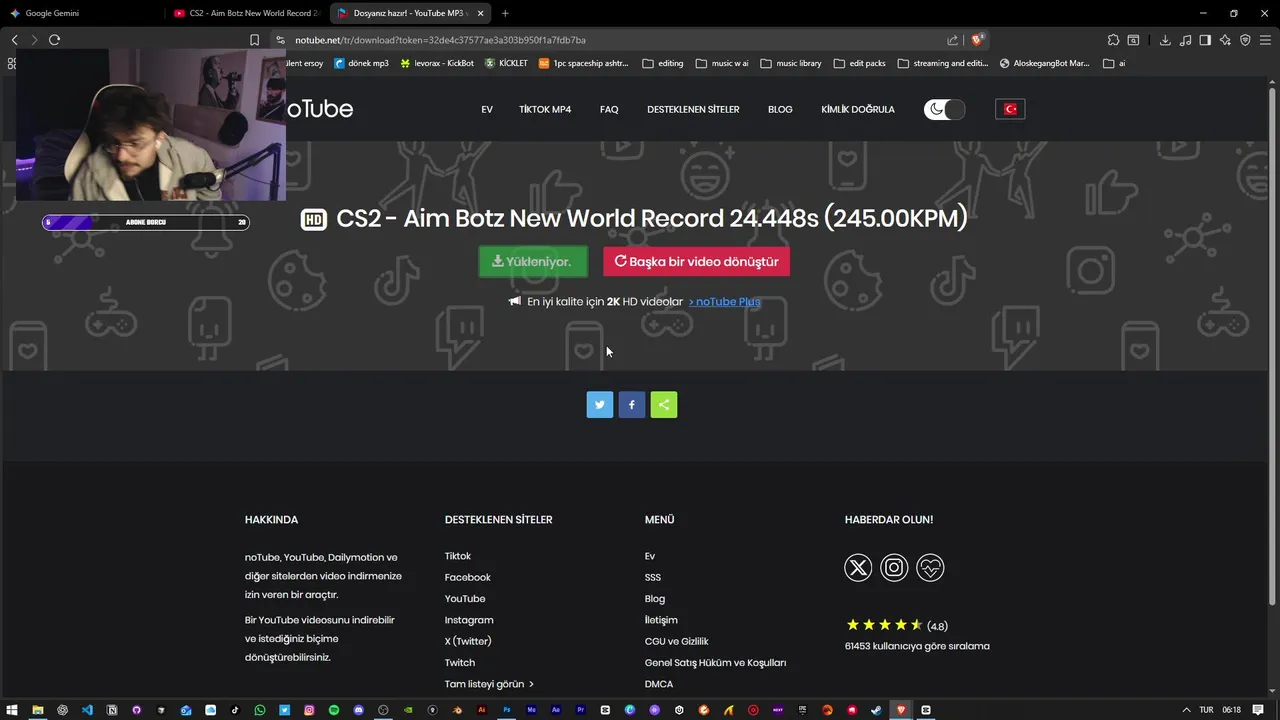Click the Brave VPN shield icon
Viewport: 1280px width, 720px height.
[x=1245, y=40]
